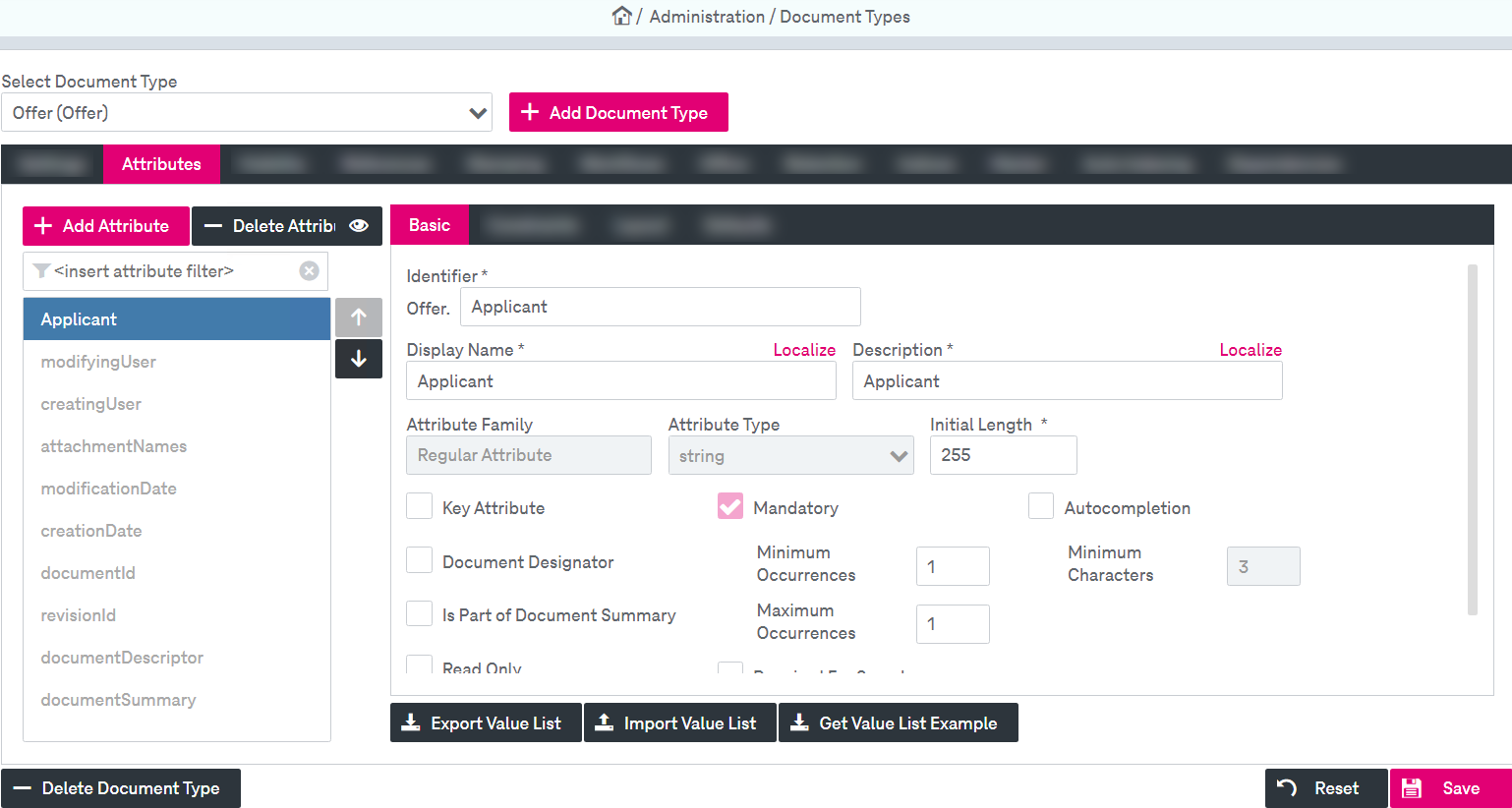1512x808 pixels.
Task: Click the home icon in breadcrumb
Action: [x=621, y=16]
